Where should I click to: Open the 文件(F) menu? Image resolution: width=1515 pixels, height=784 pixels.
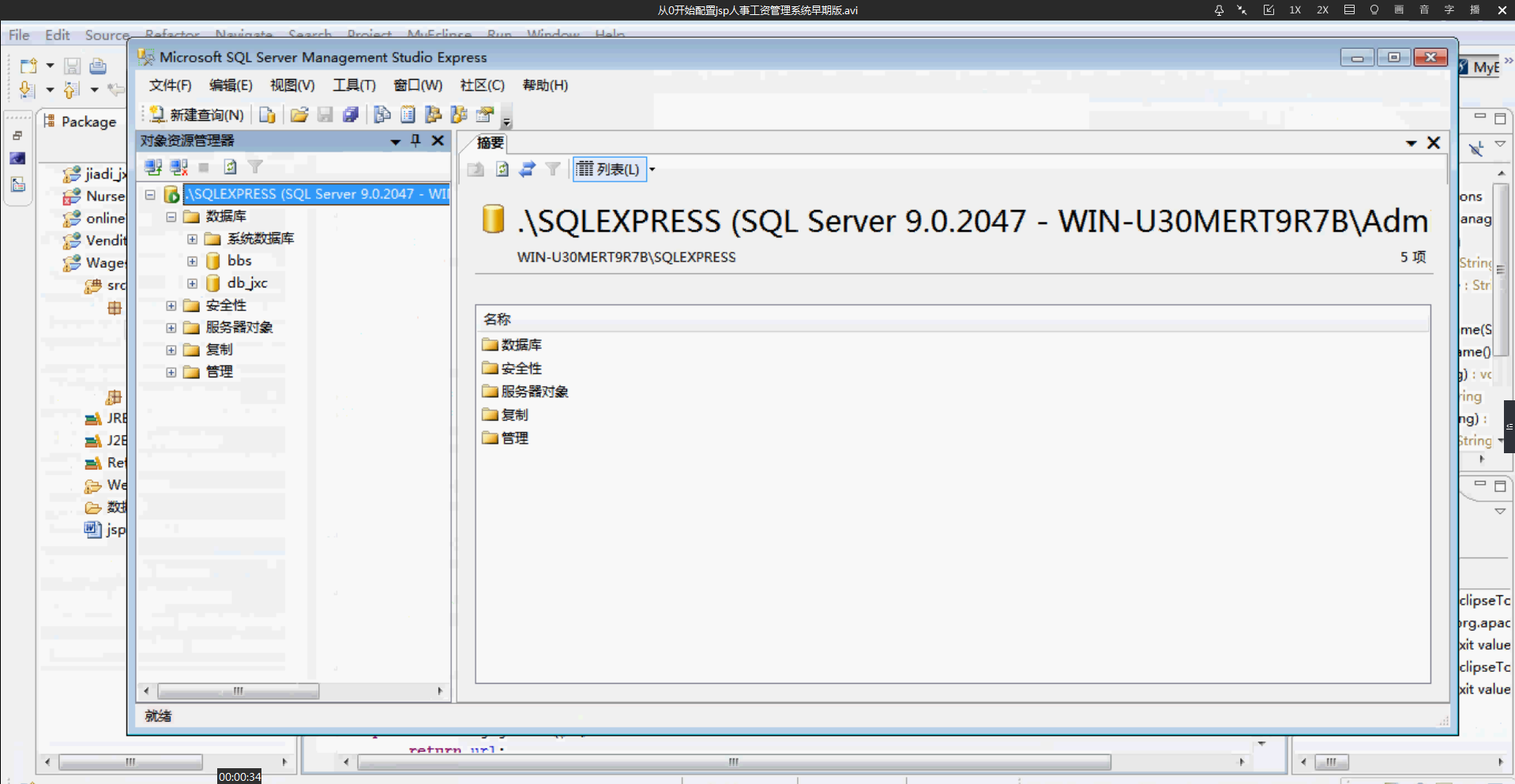coord(171,84)
